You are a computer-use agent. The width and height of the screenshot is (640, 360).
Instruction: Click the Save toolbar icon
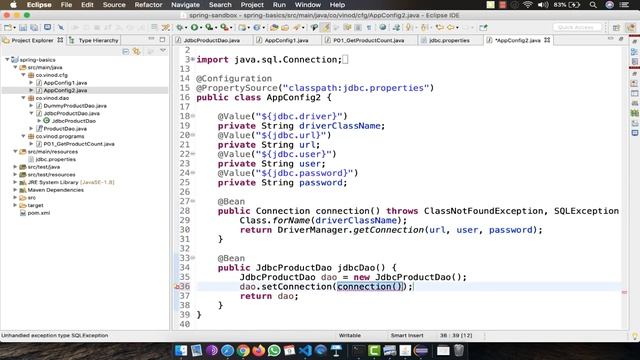pyautogui.click(x=23, y=27)
